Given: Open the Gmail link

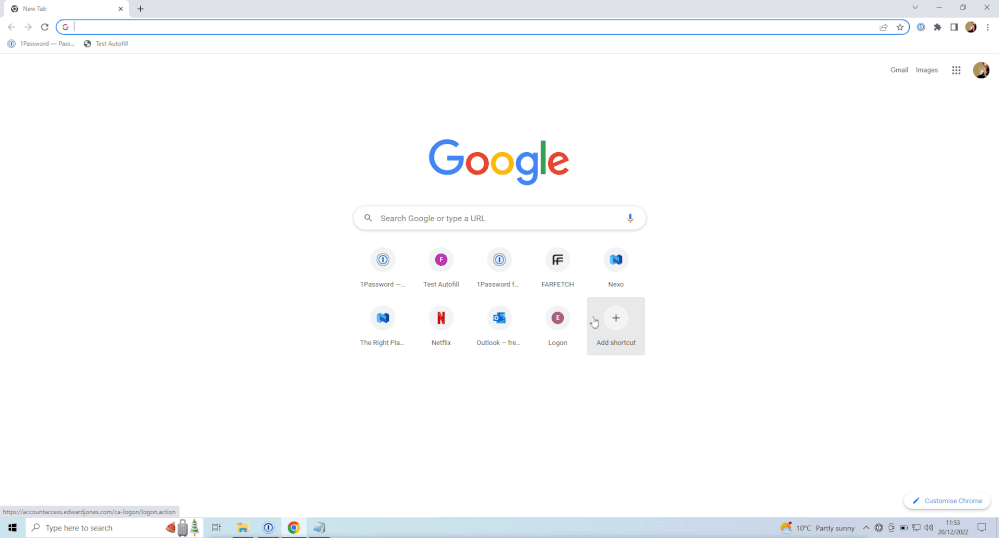Looking at the screenshot, I should [x=899, y=70].
